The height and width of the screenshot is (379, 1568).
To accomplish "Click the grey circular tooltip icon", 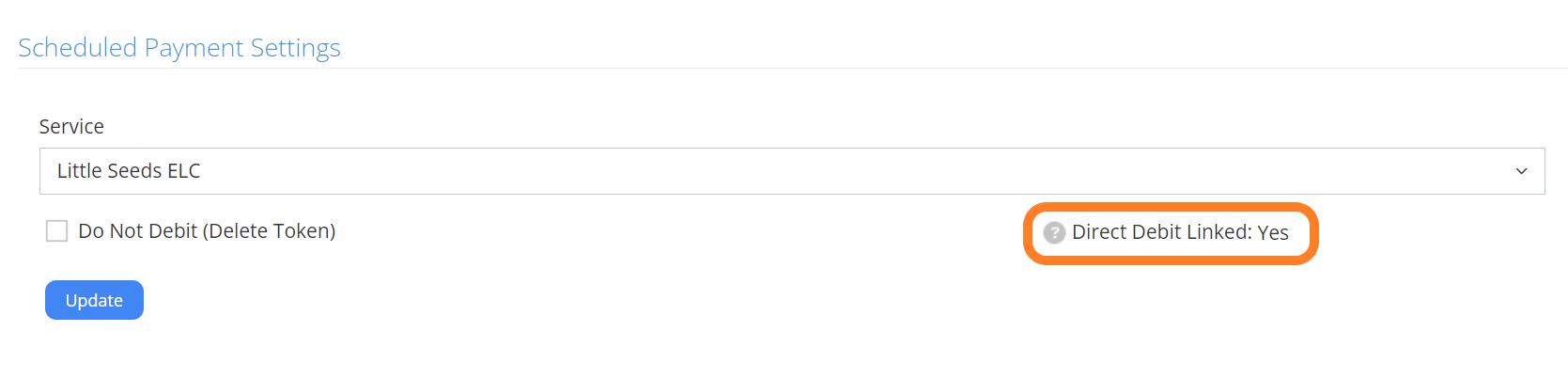I will [x=1054, y=232].
